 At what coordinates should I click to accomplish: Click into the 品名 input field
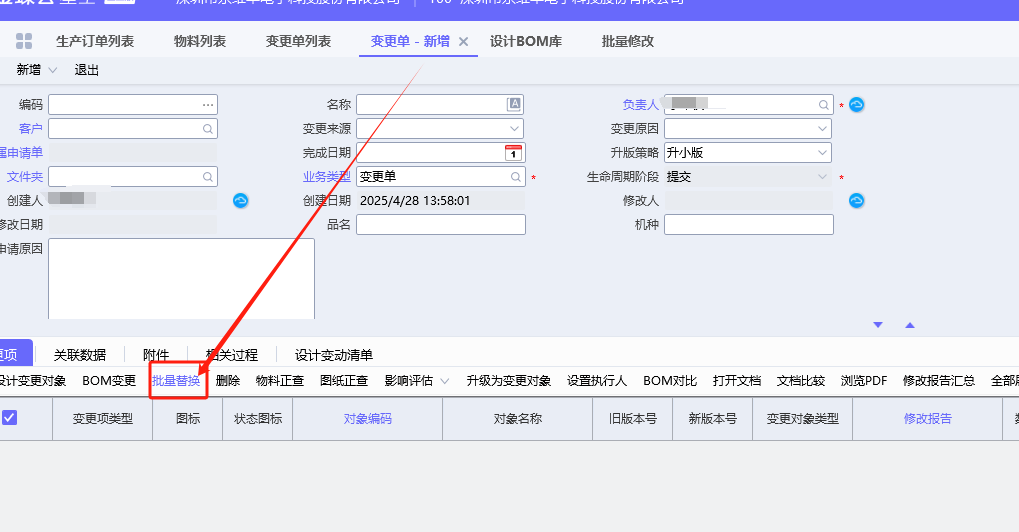click(x=440, y=225)
